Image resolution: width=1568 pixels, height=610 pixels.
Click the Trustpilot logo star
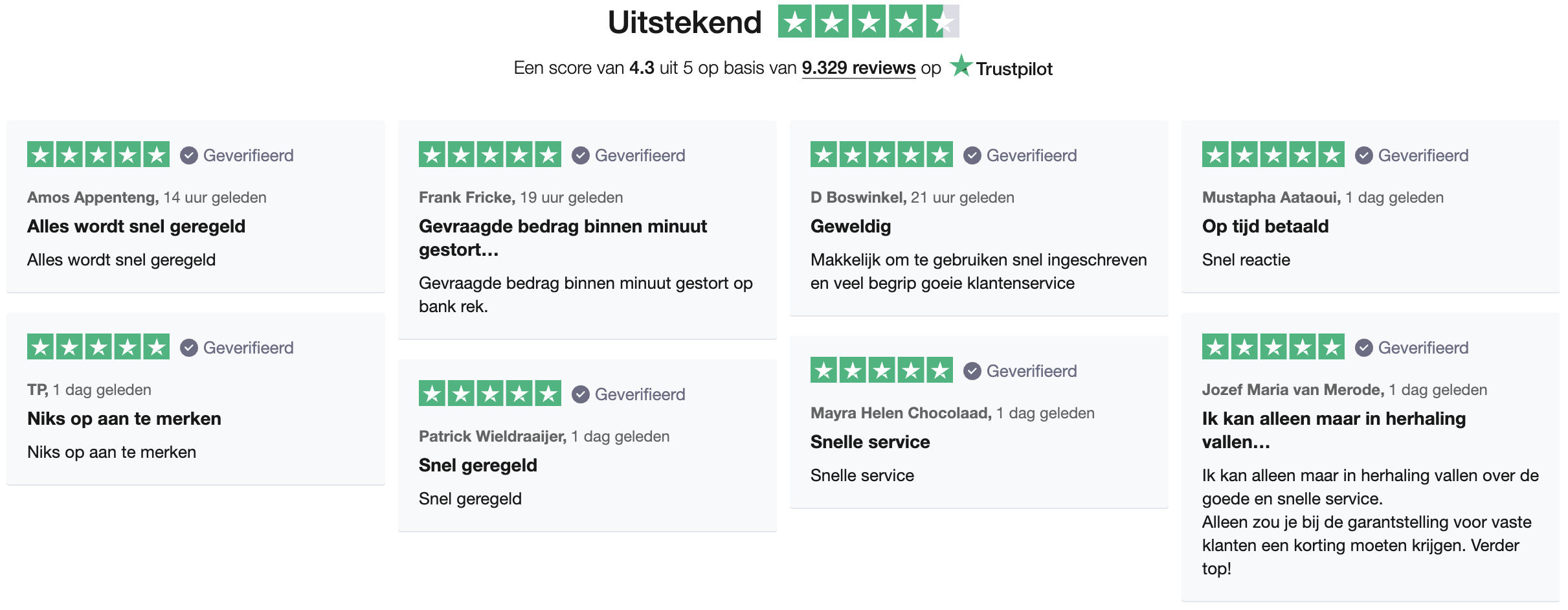click(x=961, y=66)
